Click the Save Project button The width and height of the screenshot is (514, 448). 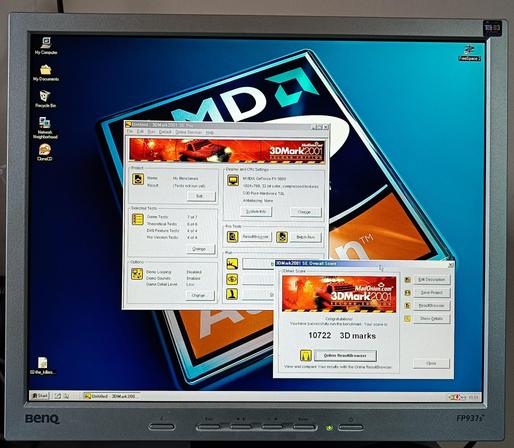pyautogui.click(x=432, y=293)
